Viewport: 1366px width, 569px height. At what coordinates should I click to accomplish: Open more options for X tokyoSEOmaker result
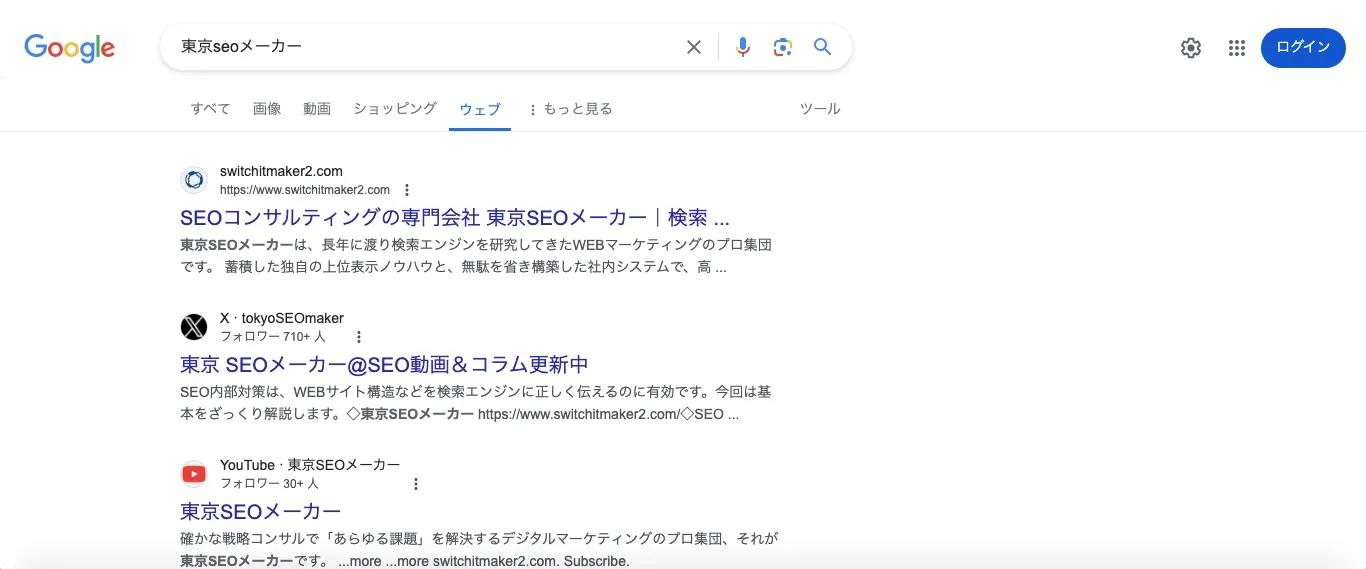(359, 337)
